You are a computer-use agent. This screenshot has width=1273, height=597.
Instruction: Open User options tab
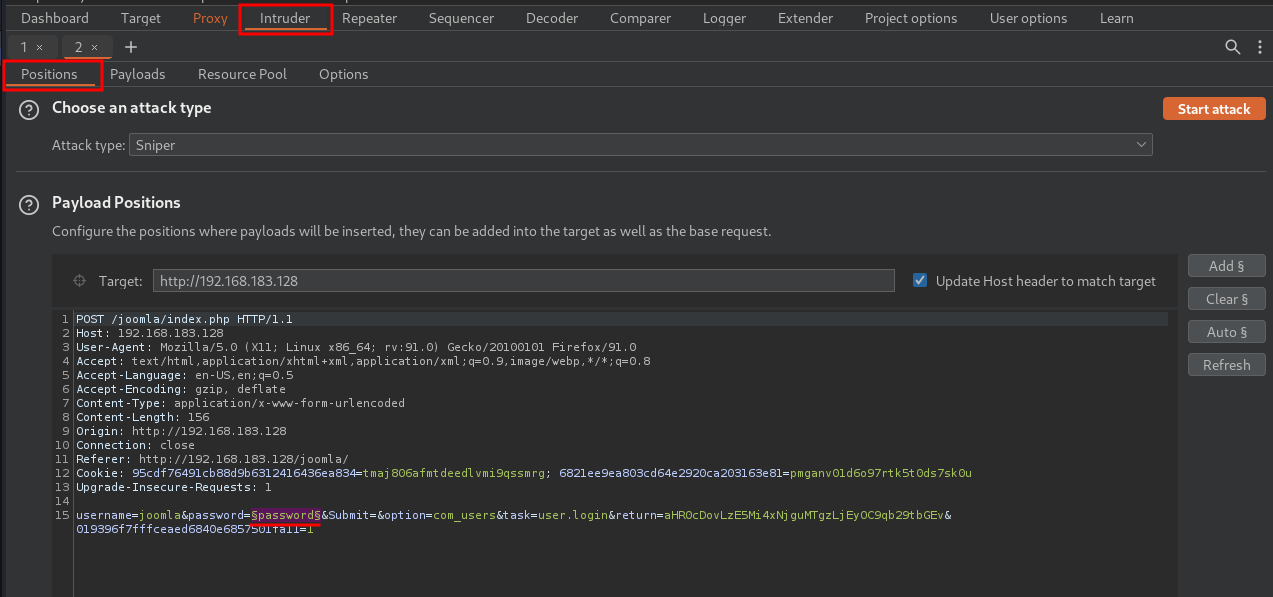(x=1028, y=18)
